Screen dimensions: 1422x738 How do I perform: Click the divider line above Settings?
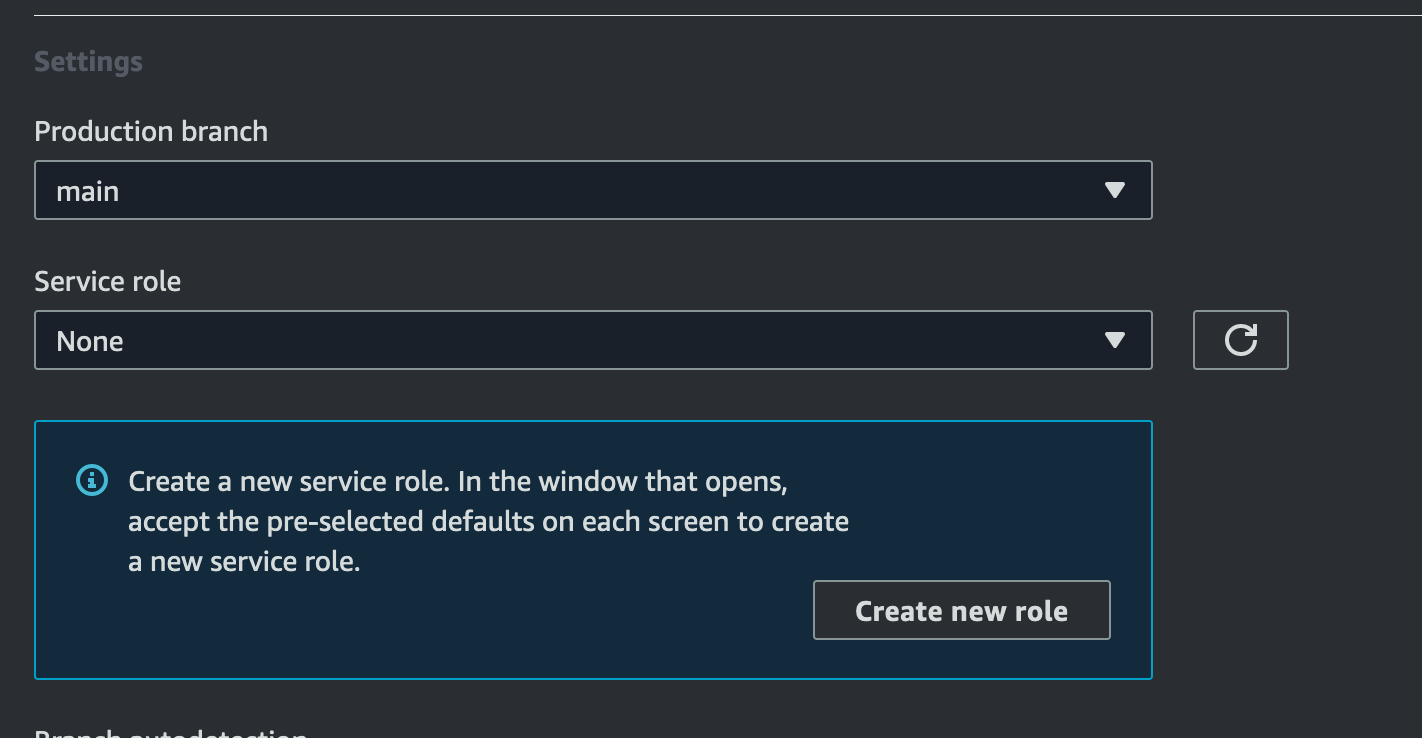700,16
